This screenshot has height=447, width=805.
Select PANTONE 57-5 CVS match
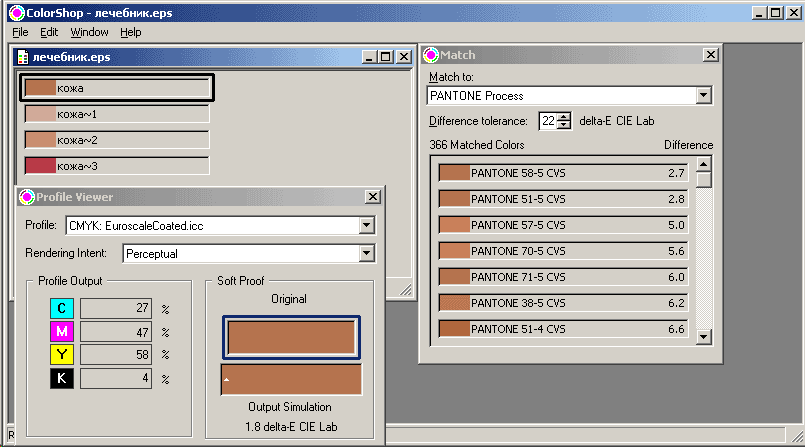(x=563, y=225)
